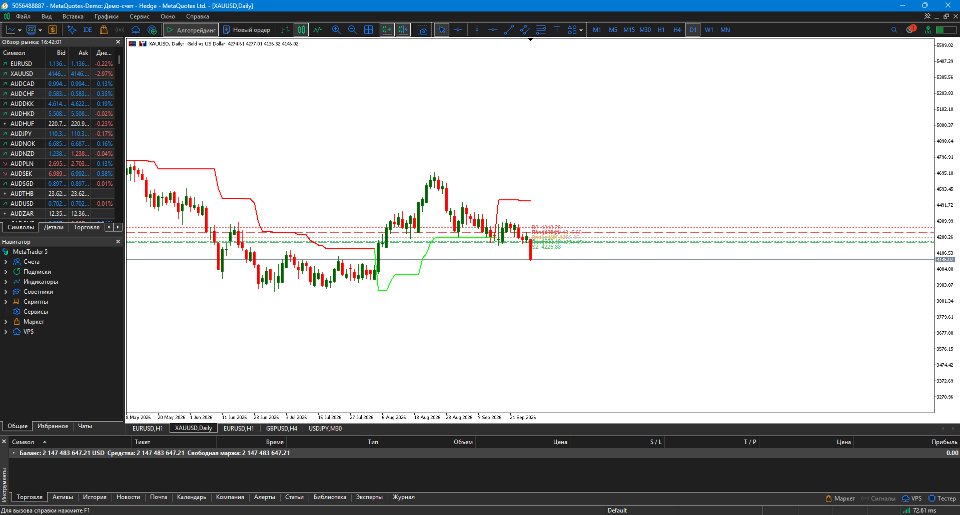Image resolution: width=960 pixels, height=515 pixels.
Task: Click the search magnifier icon in toolbar
Action: coord(894,29)
